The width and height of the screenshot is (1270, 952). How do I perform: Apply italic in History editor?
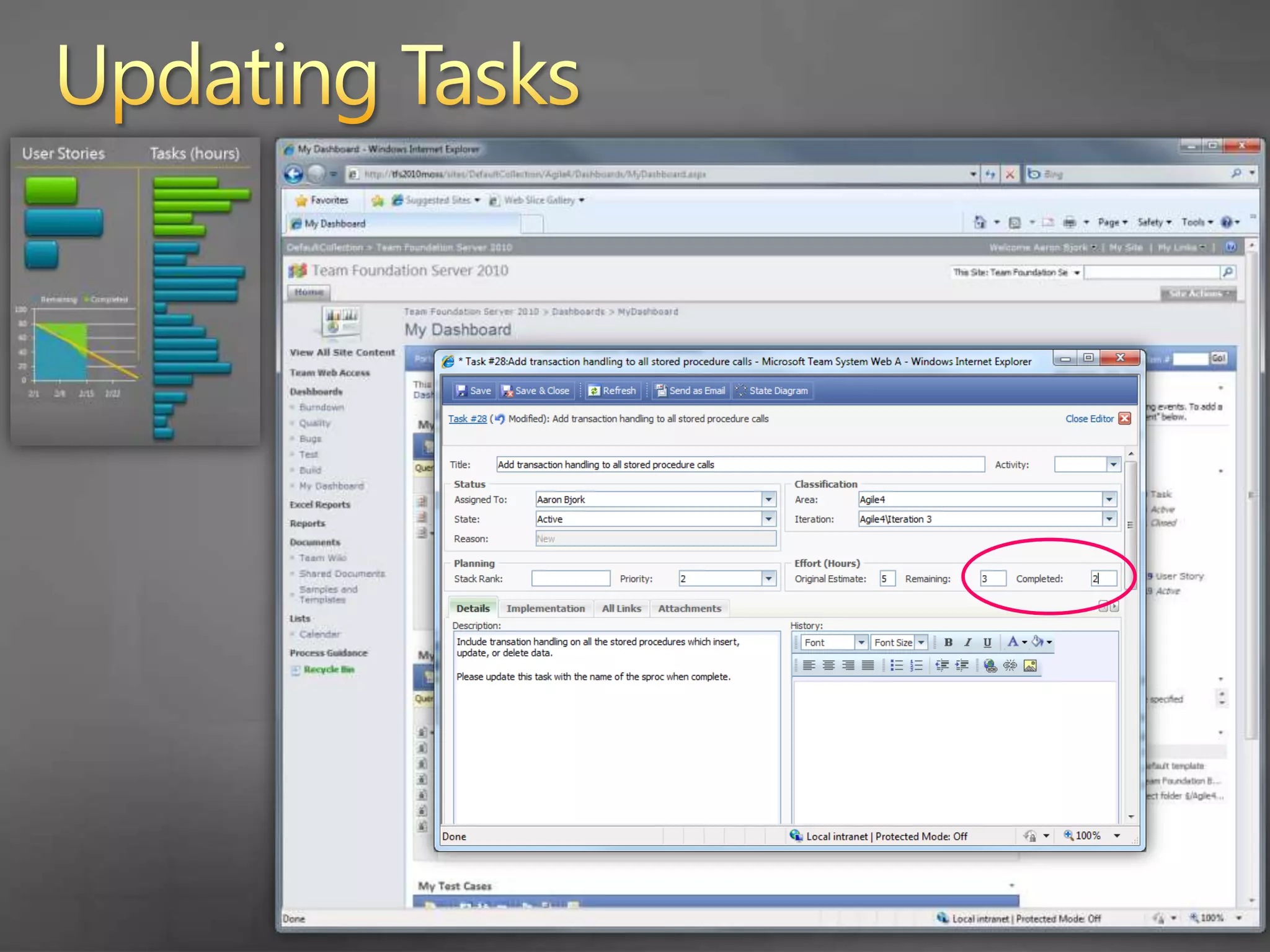pyautogui.click(x=967, y=642)
